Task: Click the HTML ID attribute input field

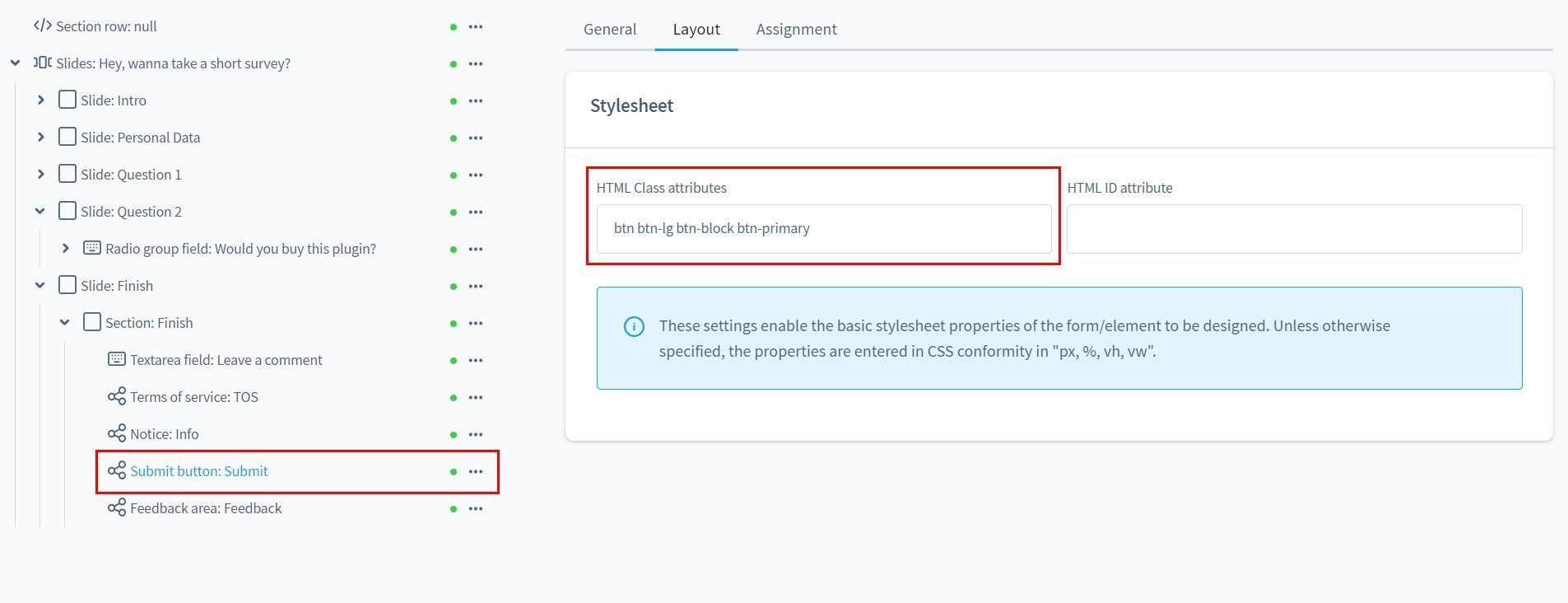Action: (1294, 229)
